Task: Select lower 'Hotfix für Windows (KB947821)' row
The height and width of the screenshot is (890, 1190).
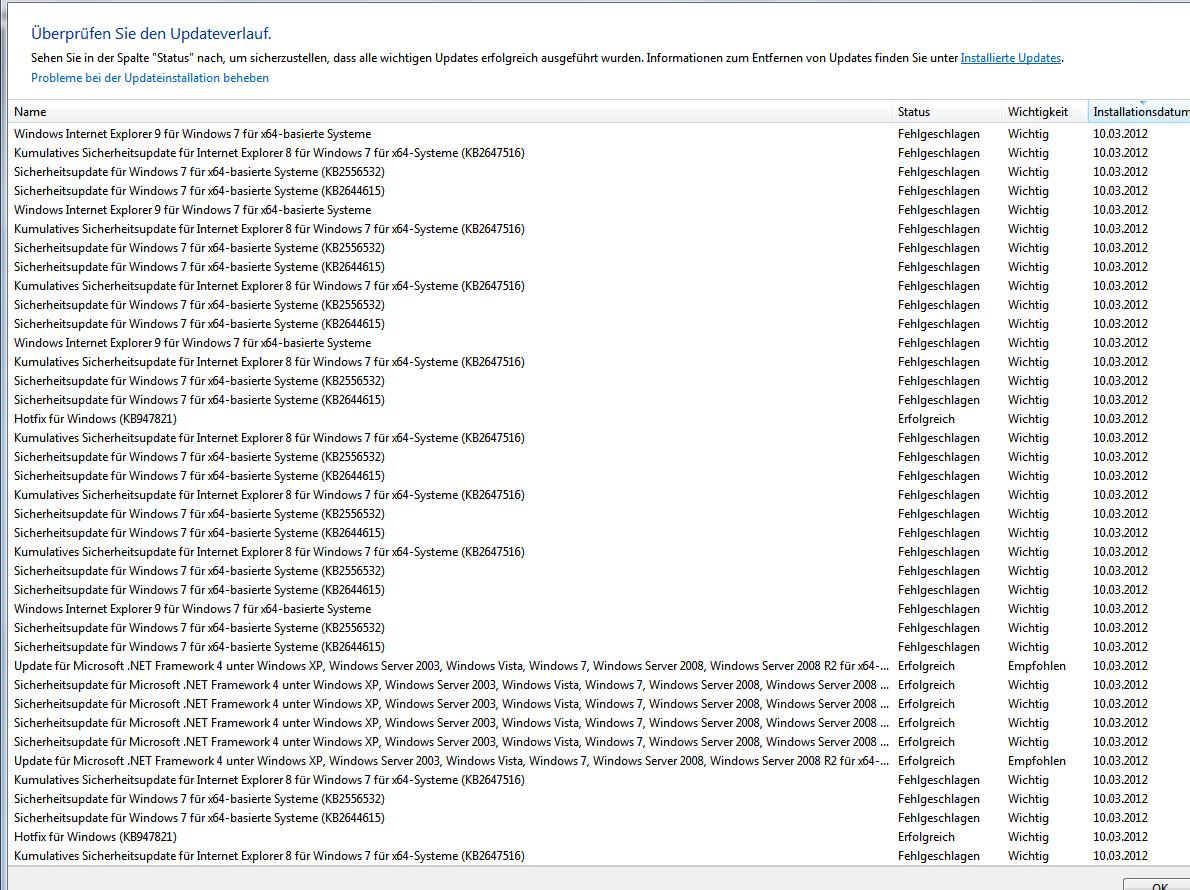Action: tap(599, 837)
